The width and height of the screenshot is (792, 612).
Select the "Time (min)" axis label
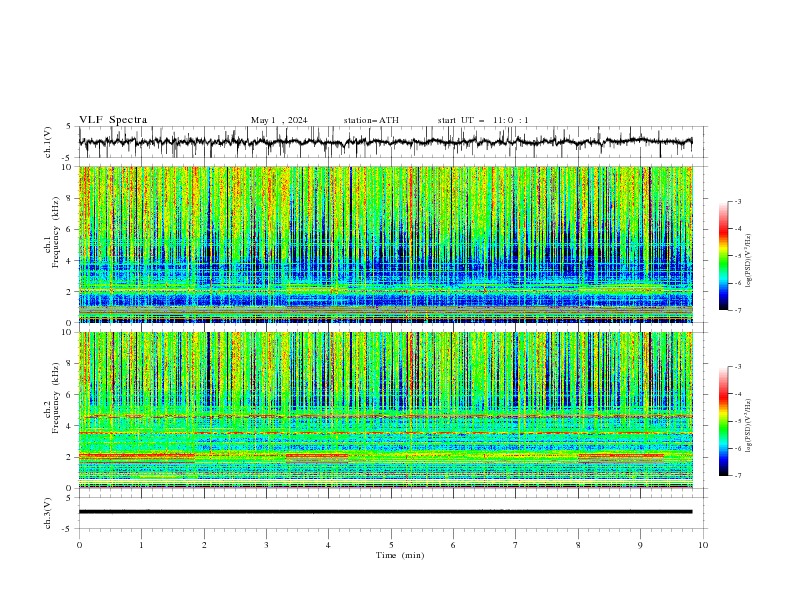pyautogui.click(x=400, y=555)
